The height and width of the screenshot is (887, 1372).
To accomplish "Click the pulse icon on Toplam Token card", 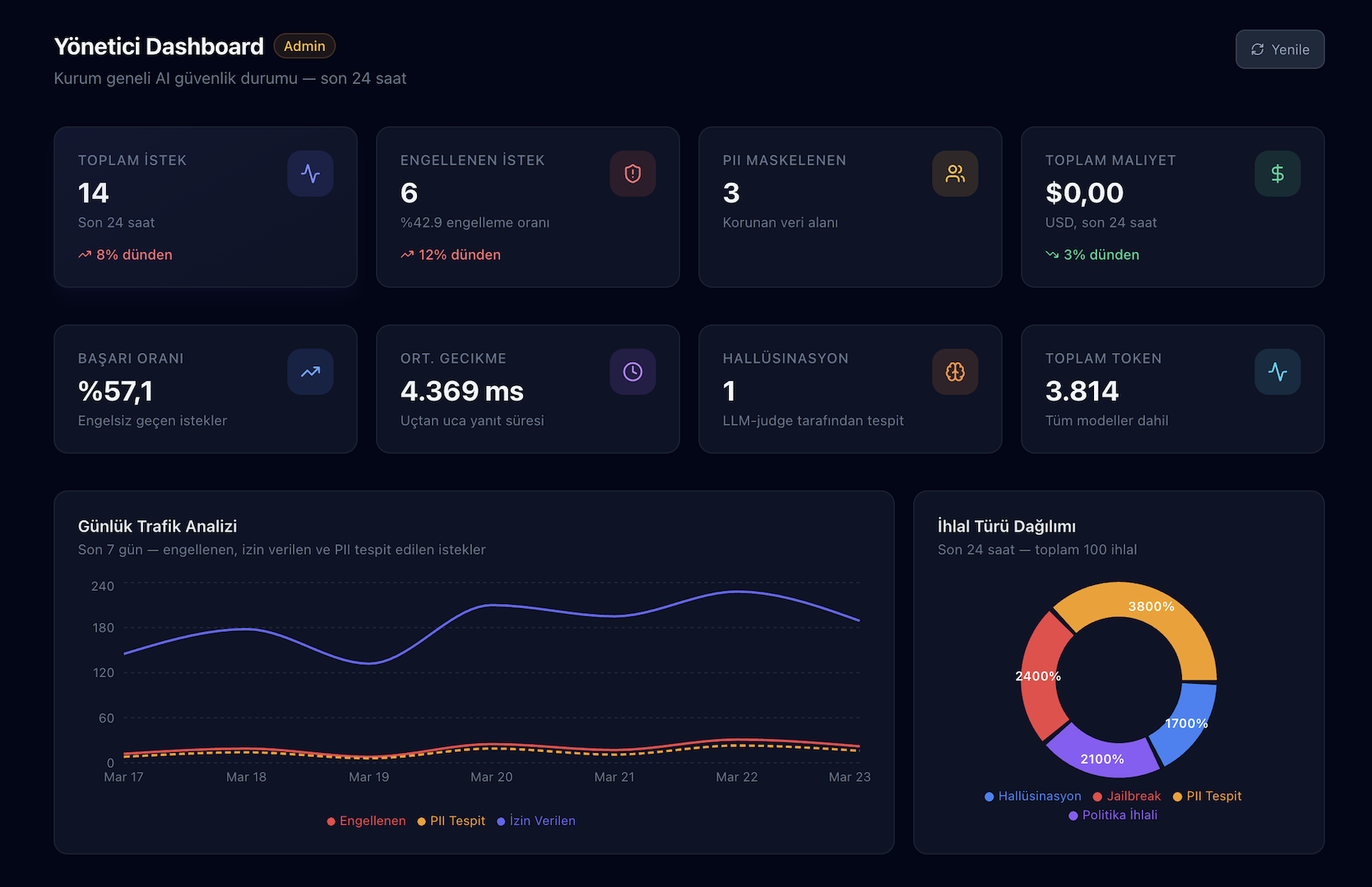I will (1277, 372).
